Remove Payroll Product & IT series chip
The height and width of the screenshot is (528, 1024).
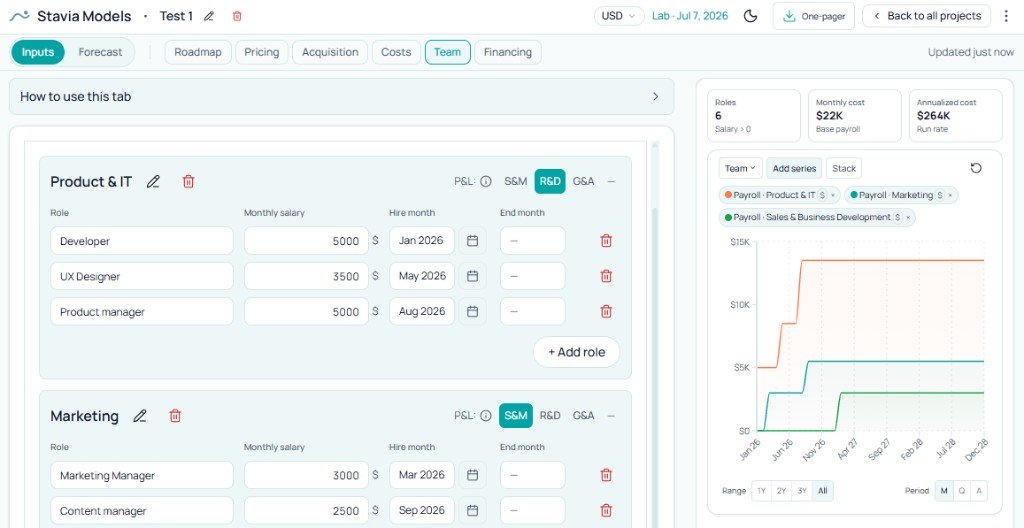coord(833,195)
